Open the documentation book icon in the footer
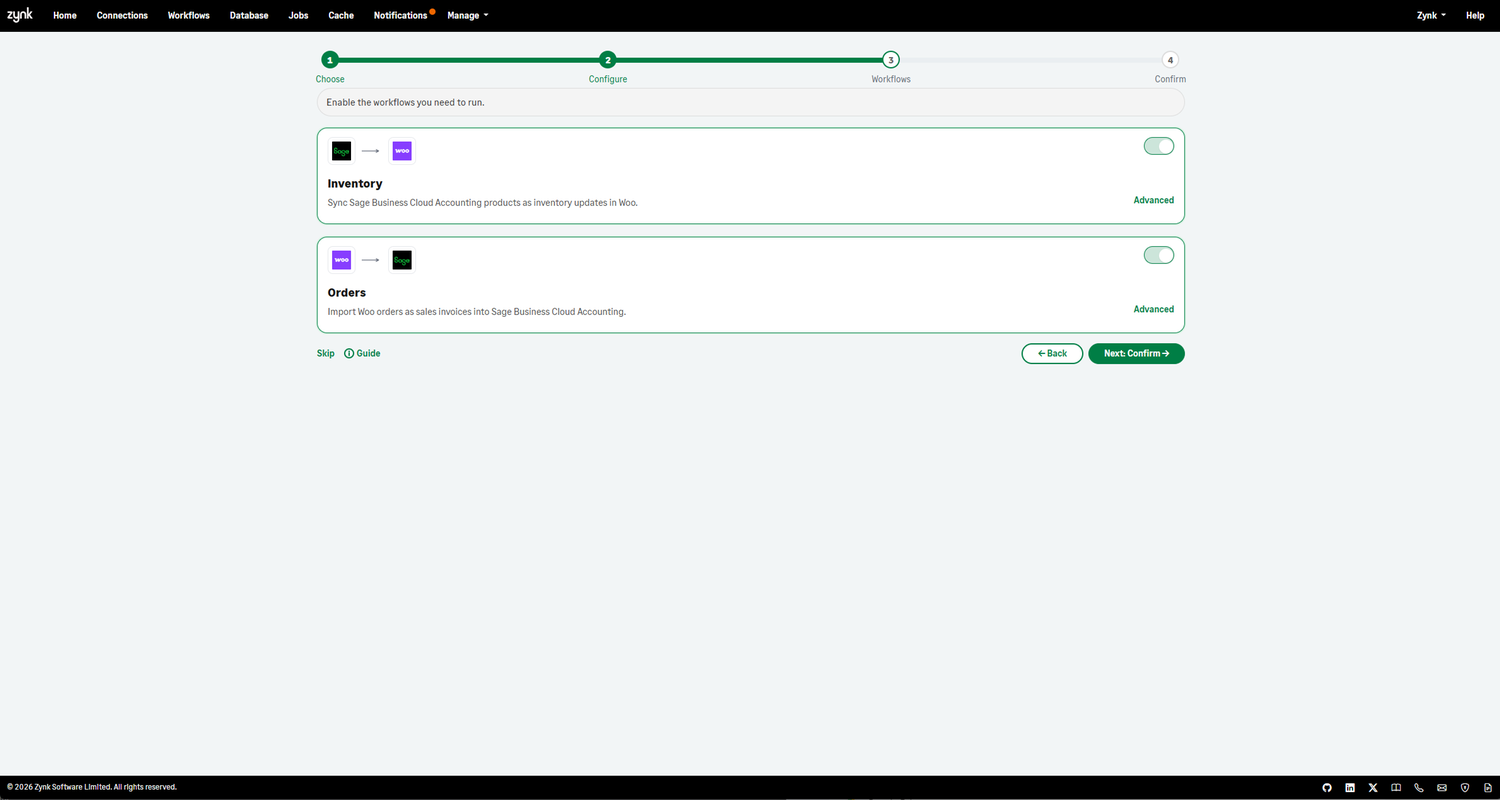The image size is (1500, 800). point(1396,787)
